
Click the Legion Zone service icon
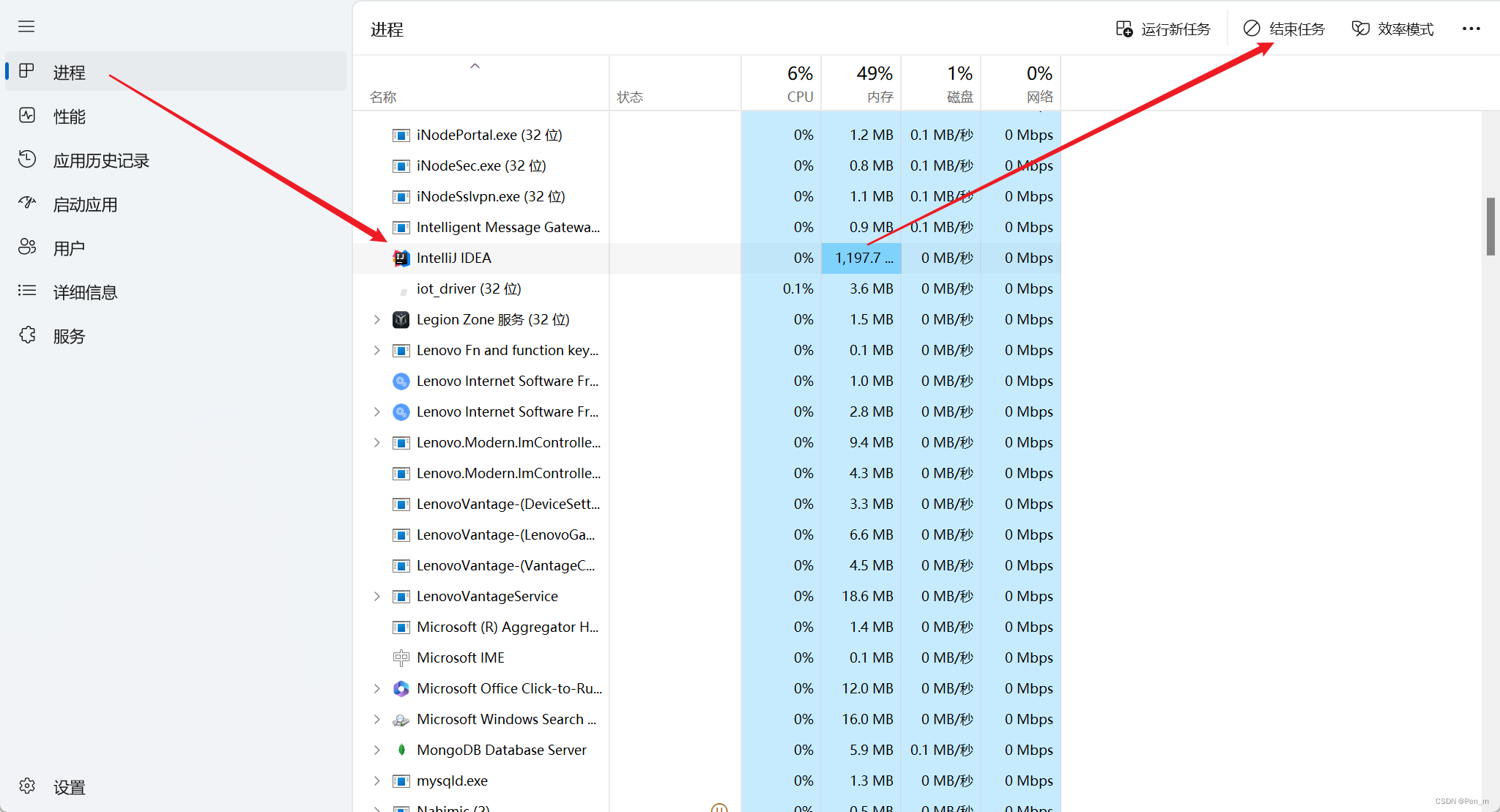(x=401, y=320)
